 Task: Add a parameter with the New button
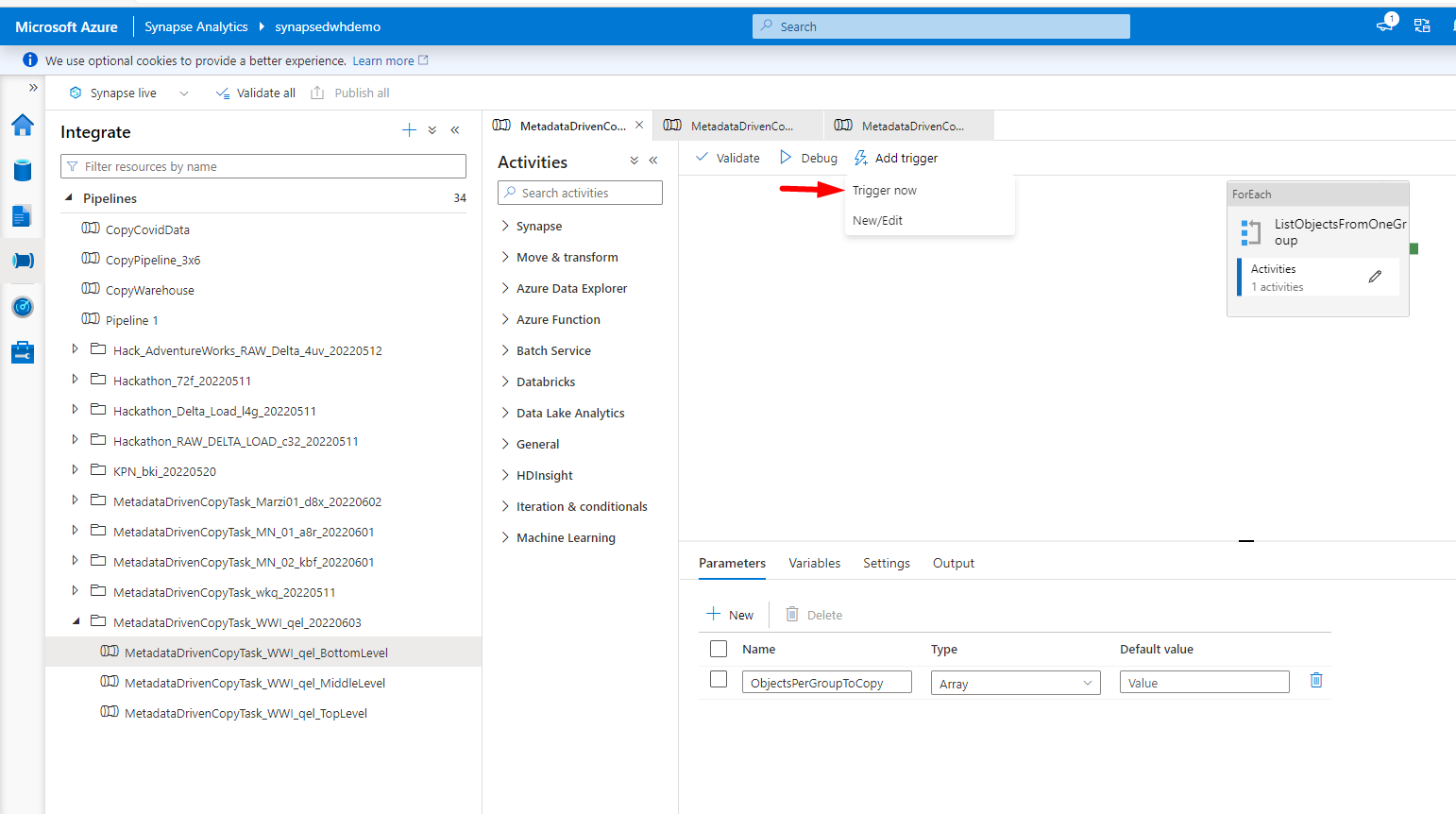tap(731, 614)
